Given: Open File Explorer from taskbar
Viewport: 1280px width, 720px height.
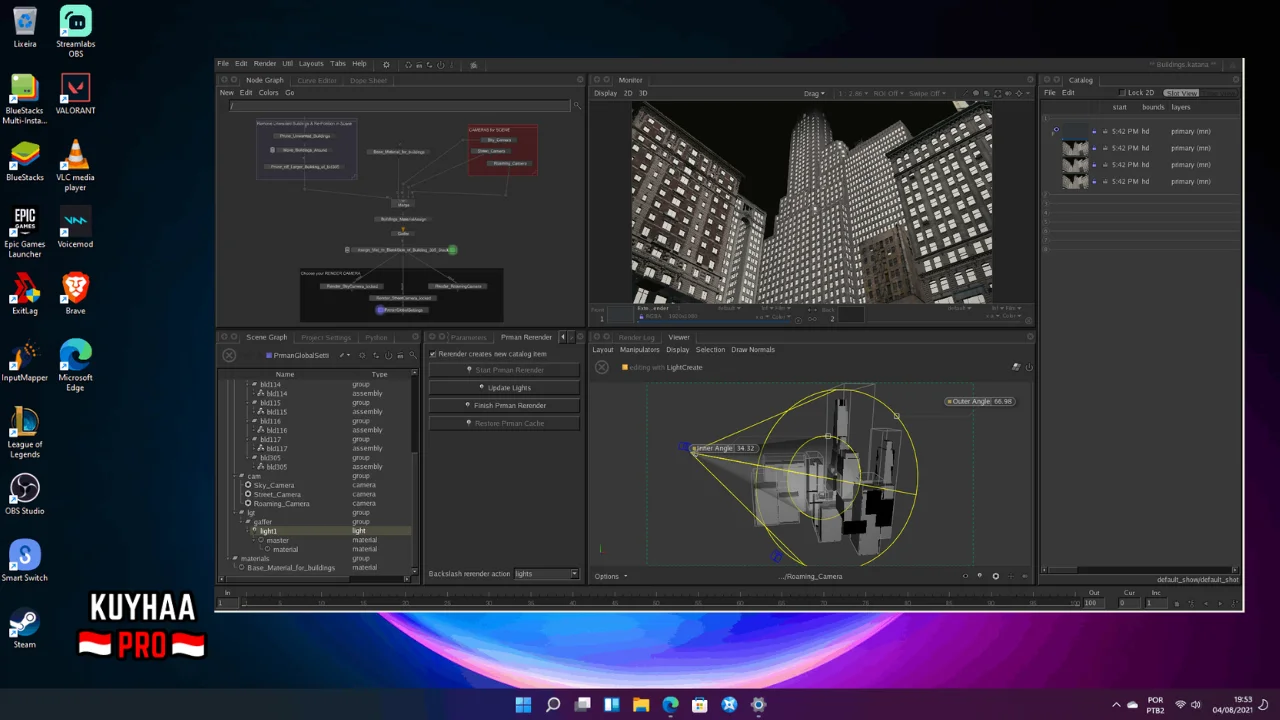Looking at the screenshot, I should point(641,705).
